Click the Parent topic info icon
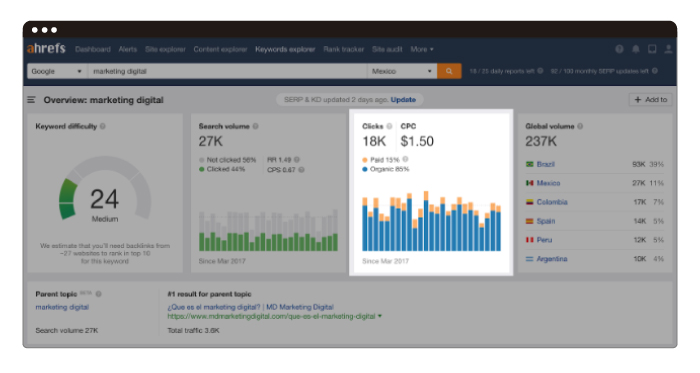This screenshot has width=700, height=373. [x=99, y=294]
